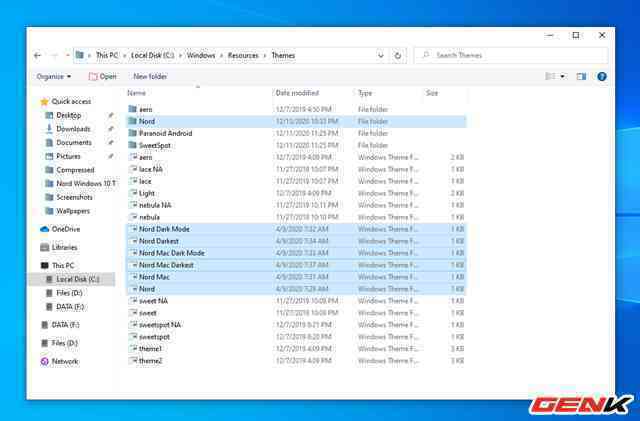Select Network in the sidebar
This screenshot has height=421, width=640.
point(60,361)
